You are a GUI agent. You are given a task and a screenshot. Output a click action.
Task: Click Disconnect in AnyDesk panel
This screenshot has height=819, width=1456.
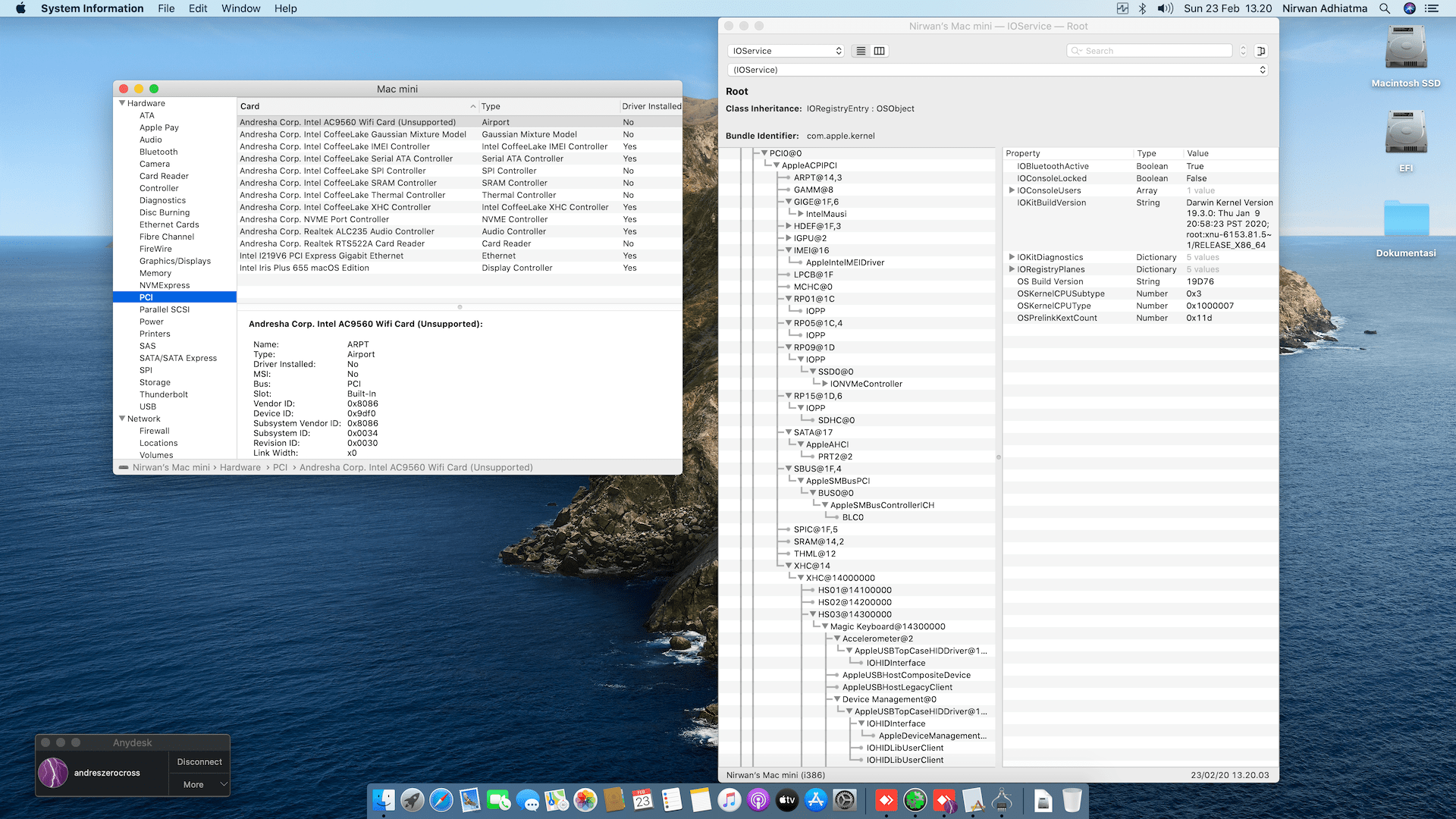(x=199, y=761)
